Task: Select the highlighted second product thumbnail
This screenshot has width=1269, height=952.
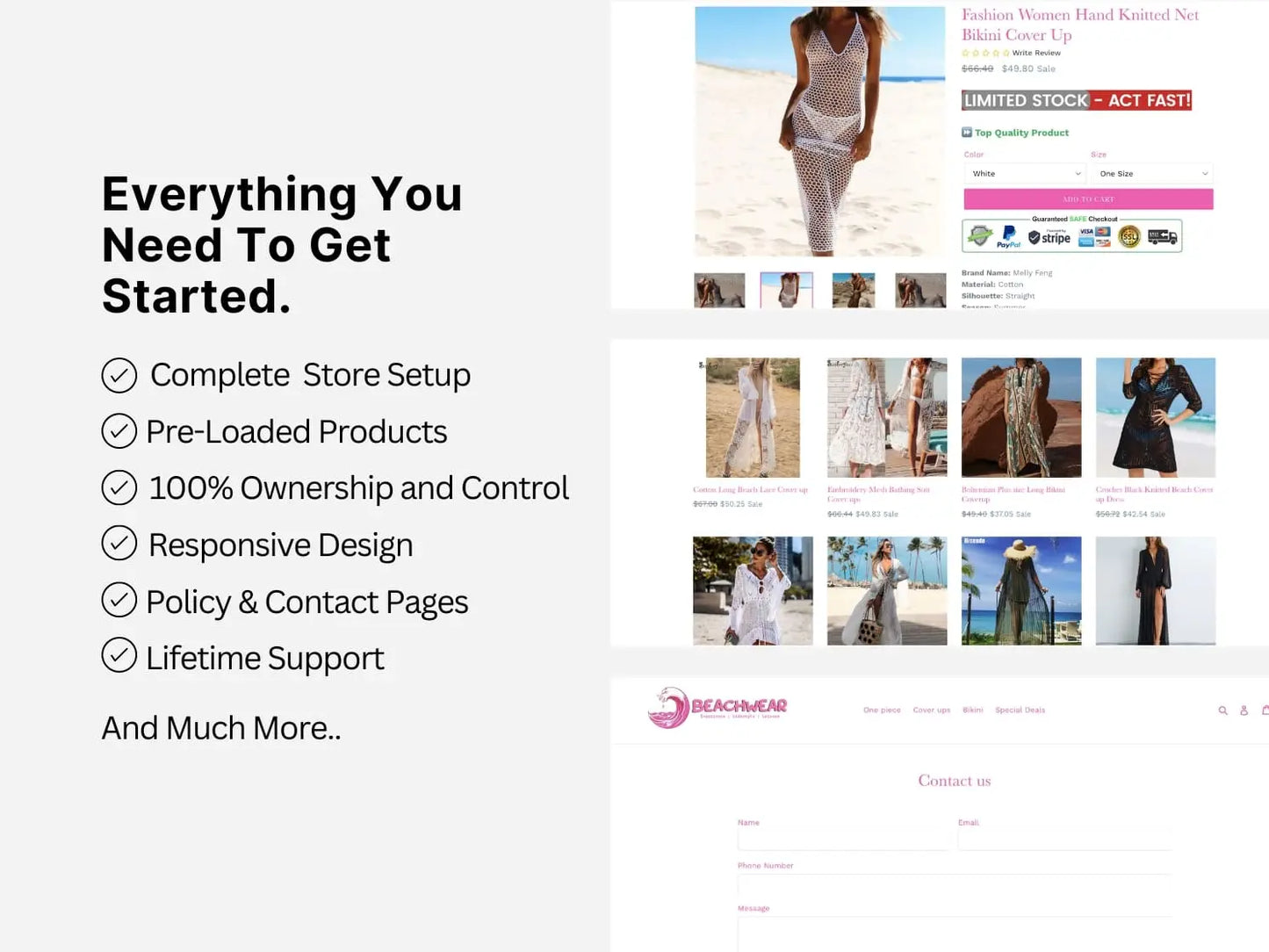Action: 786,290
